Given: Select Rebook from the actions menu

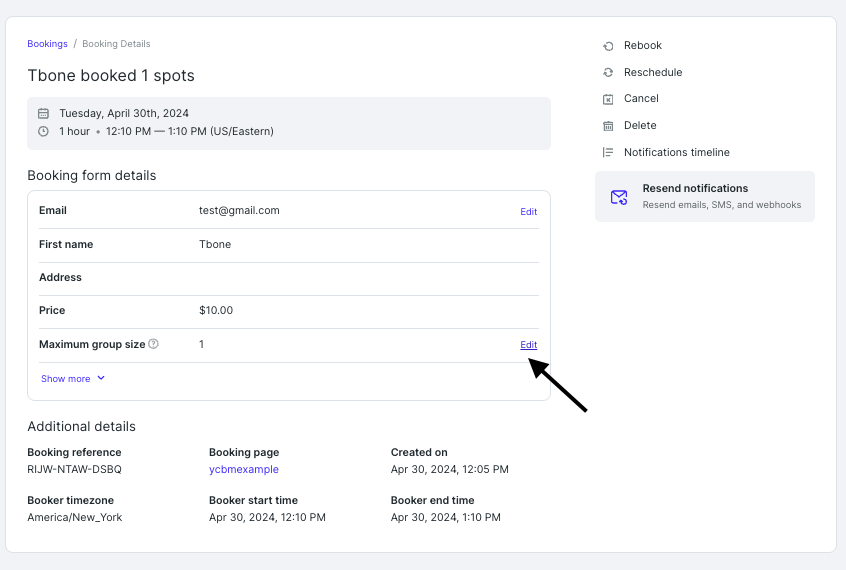Looking at the screenshot, I should point(643,46).
